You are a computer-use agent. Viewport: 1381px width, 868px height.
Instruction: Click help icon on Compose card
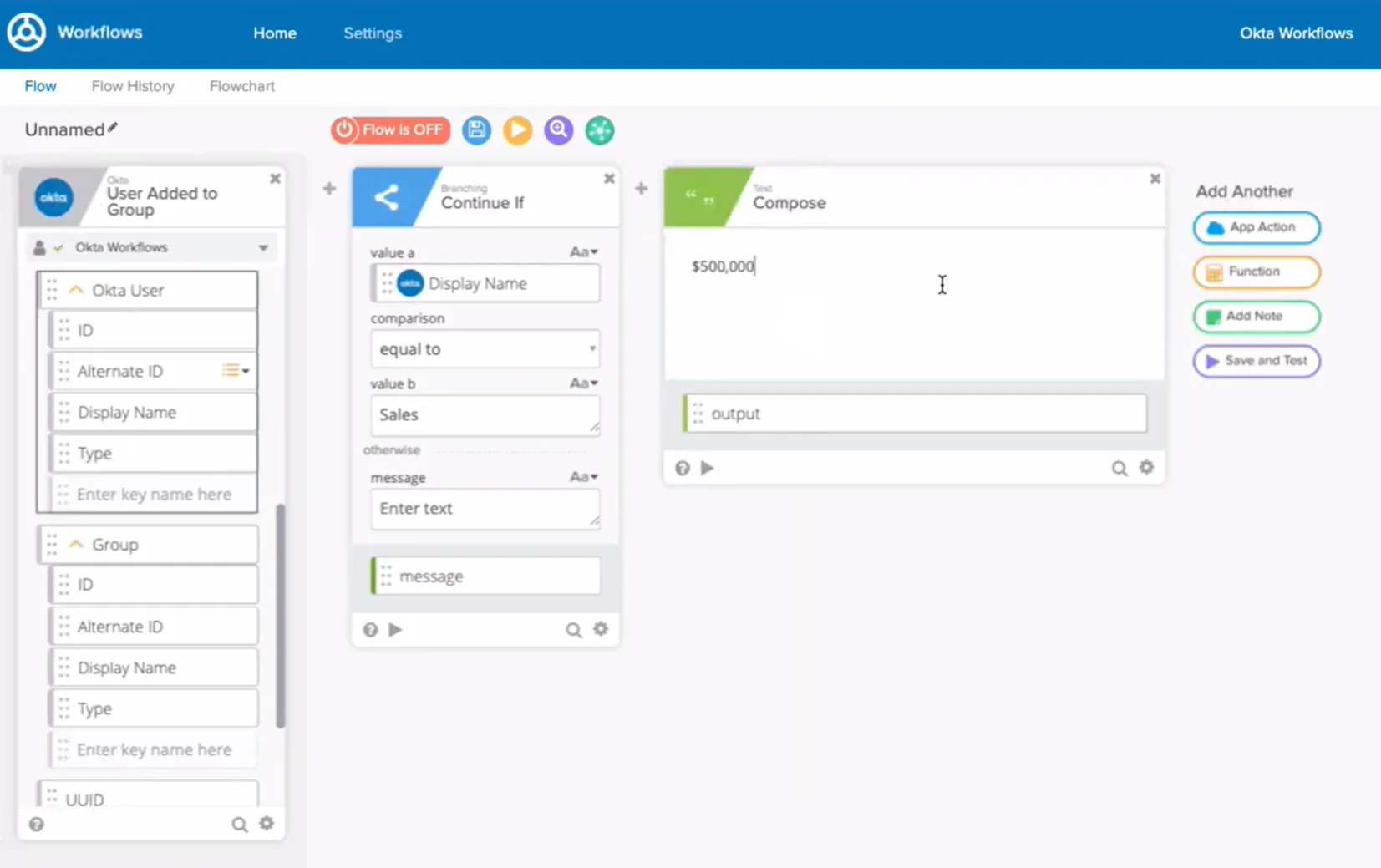[x=683, y=468]
